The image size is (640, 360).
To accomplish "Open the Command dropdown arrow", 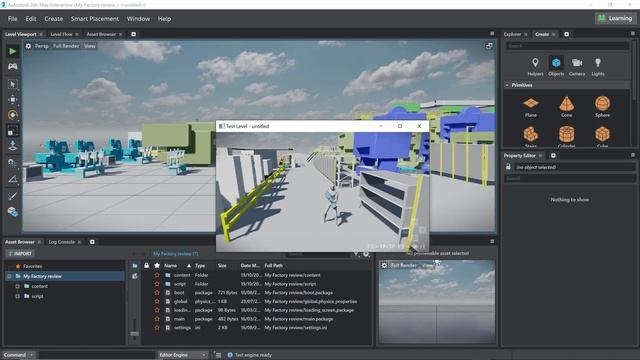I will pyautogui.click(x=31, y=355).
